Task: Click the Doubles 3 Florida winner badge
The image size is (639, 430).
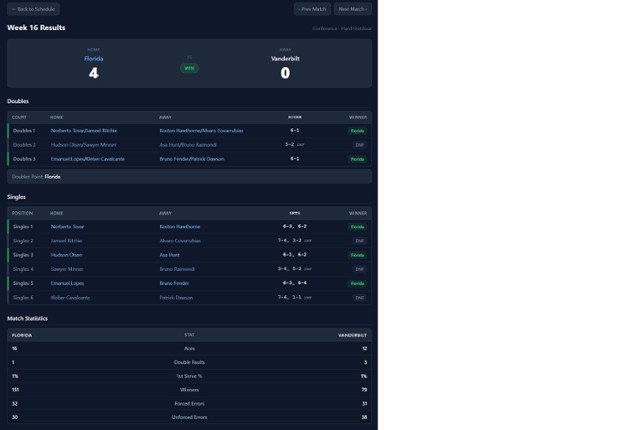Action: click(357, 158)
